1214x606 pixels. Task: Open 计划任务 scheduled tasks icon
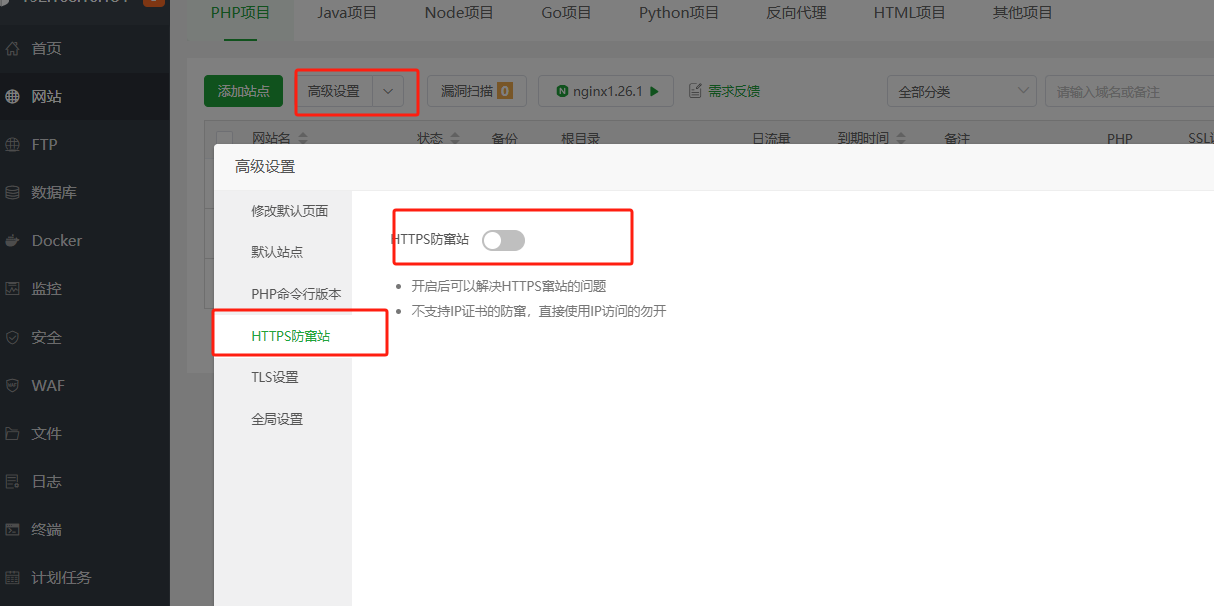13,577
